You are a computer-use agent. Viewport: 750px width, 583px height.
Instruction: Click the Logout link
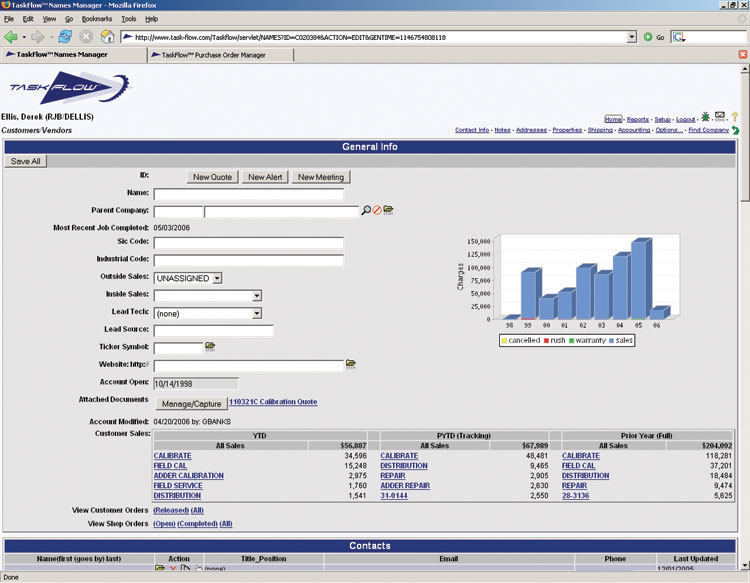685,119
